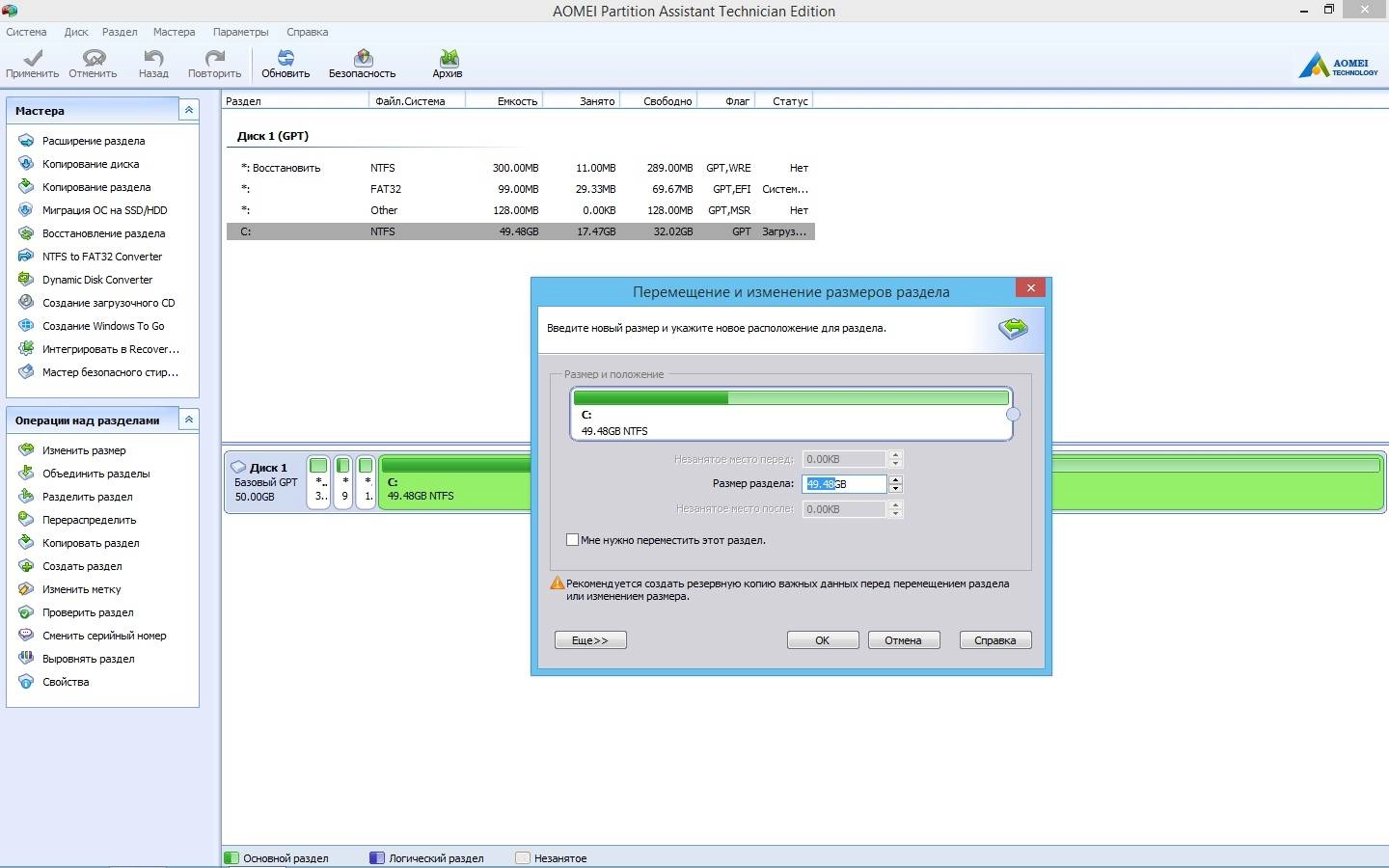Confirm resize with OK button
Image resolution: width=1389 pixels, height=868 pixels.
823,640
